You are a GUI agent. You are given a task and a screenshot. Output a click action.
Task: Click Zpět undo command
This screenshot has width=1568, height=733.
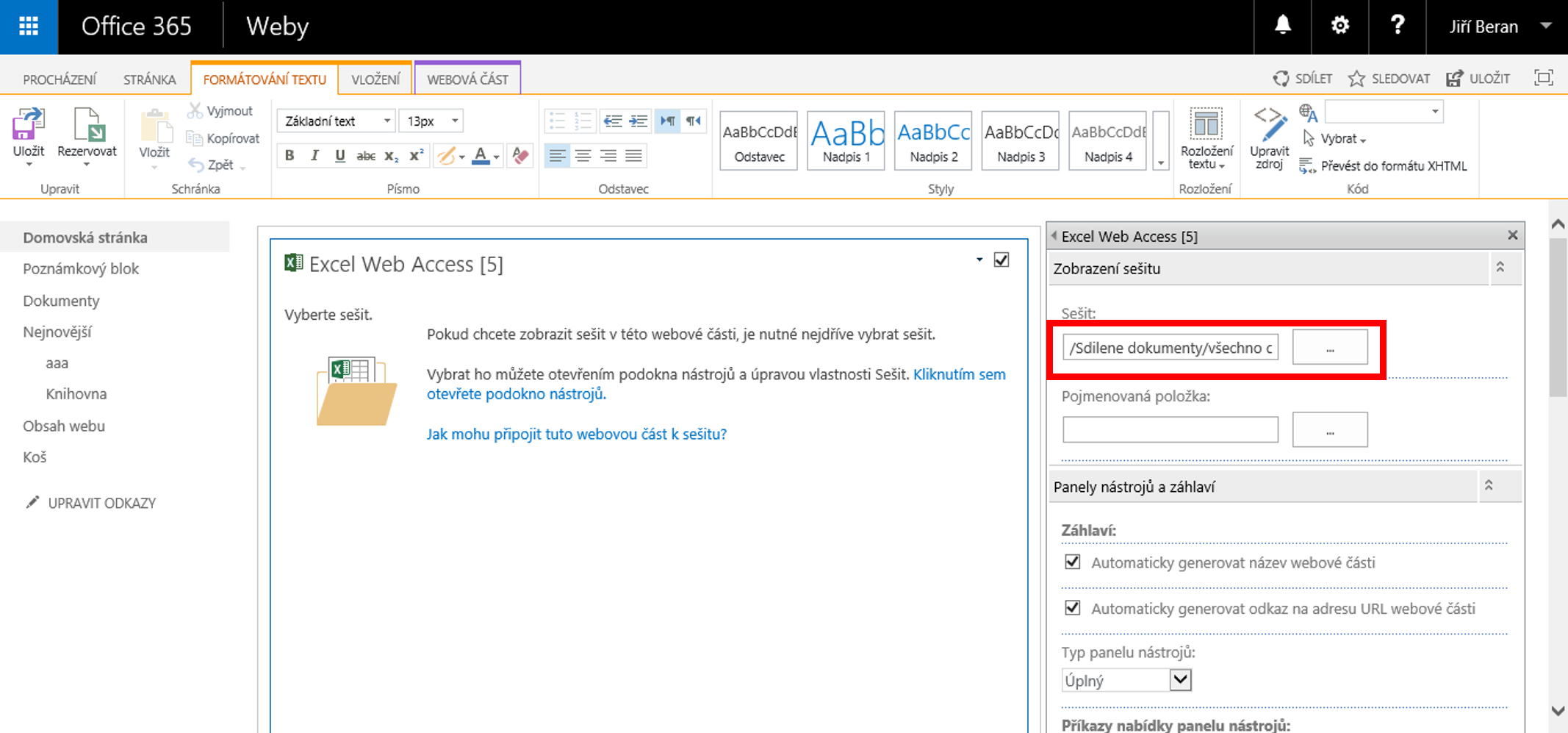212,165
